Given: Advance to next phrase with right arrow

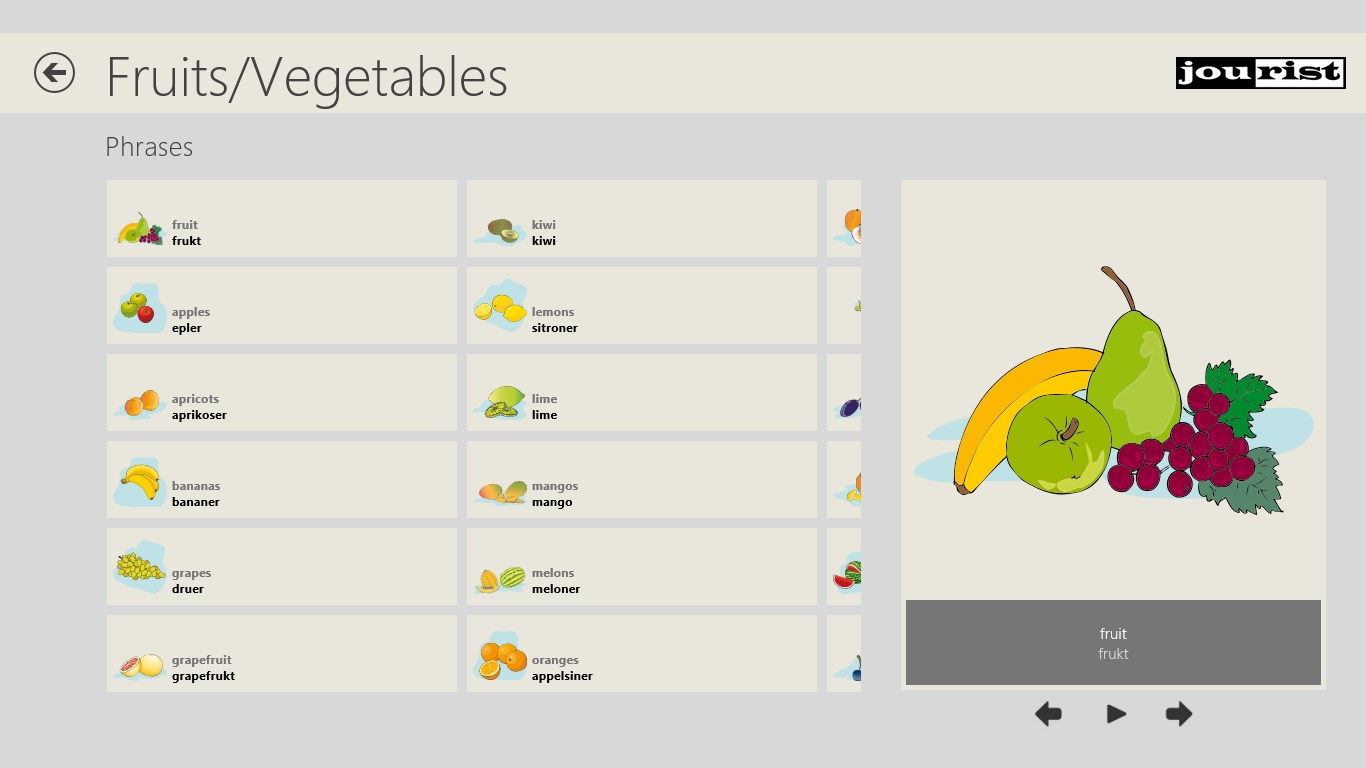Looking at the screenshot, I should coord(1179,714).
